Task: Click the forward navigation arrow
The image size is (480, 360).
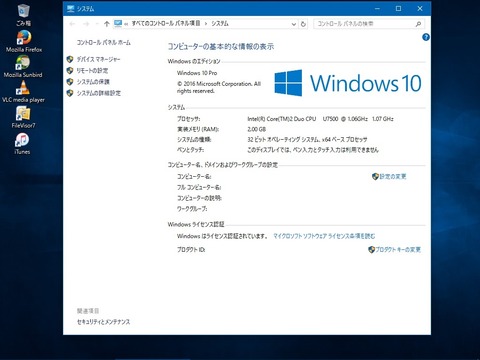Action: [86, 24]
